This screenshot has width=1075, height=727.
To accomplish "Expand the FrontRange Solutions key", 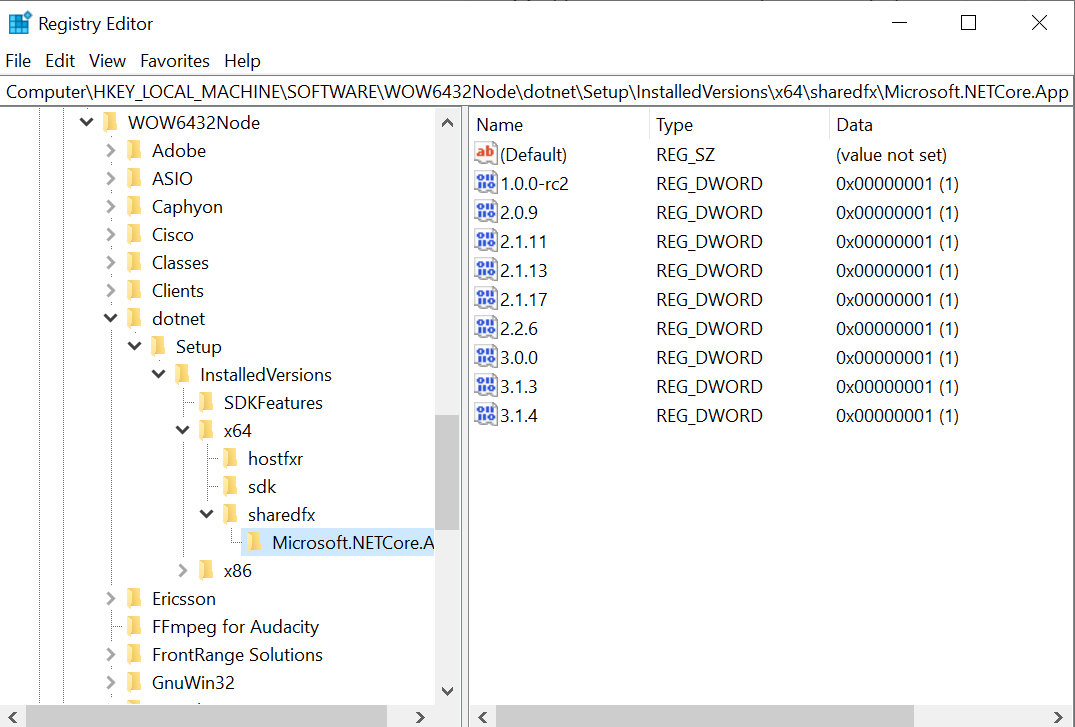I will point(110,654).
